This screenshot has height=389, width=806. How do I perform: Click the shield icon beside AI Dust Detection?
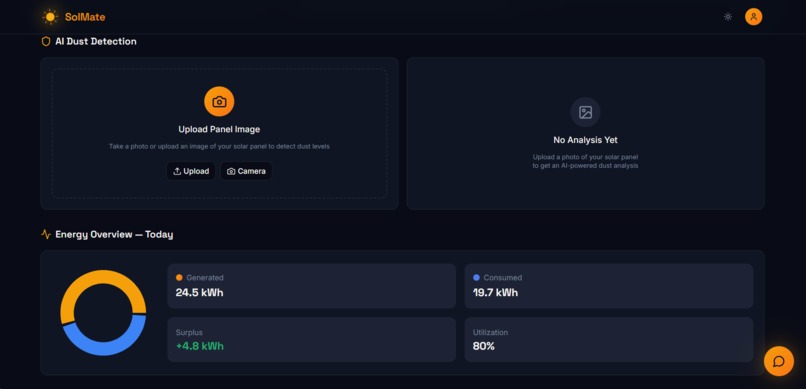(46, 42)
